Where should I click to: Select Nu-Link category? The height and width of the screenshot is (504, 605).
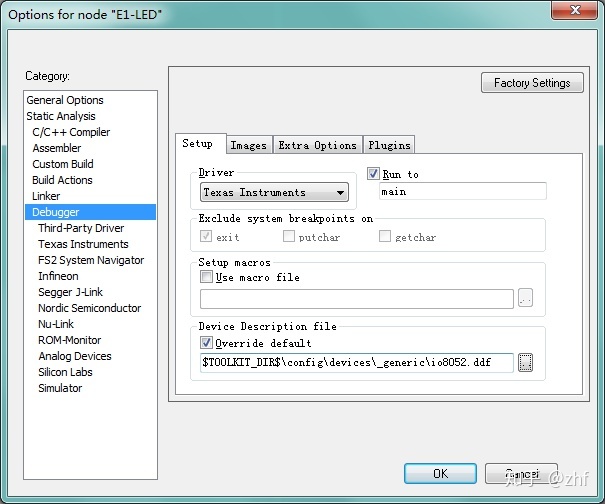coord(56,324)
